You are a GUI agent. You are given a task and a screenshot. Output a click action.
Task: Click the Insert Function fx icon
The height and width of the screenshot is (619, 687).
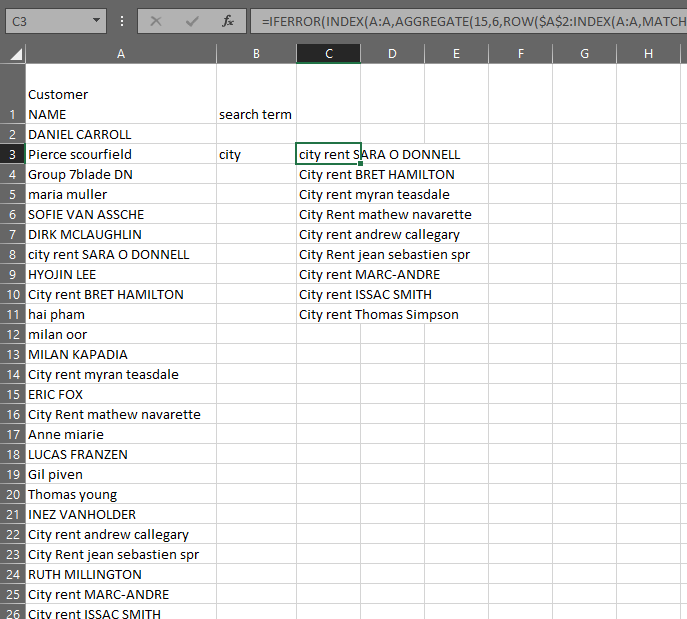(228, 20)
